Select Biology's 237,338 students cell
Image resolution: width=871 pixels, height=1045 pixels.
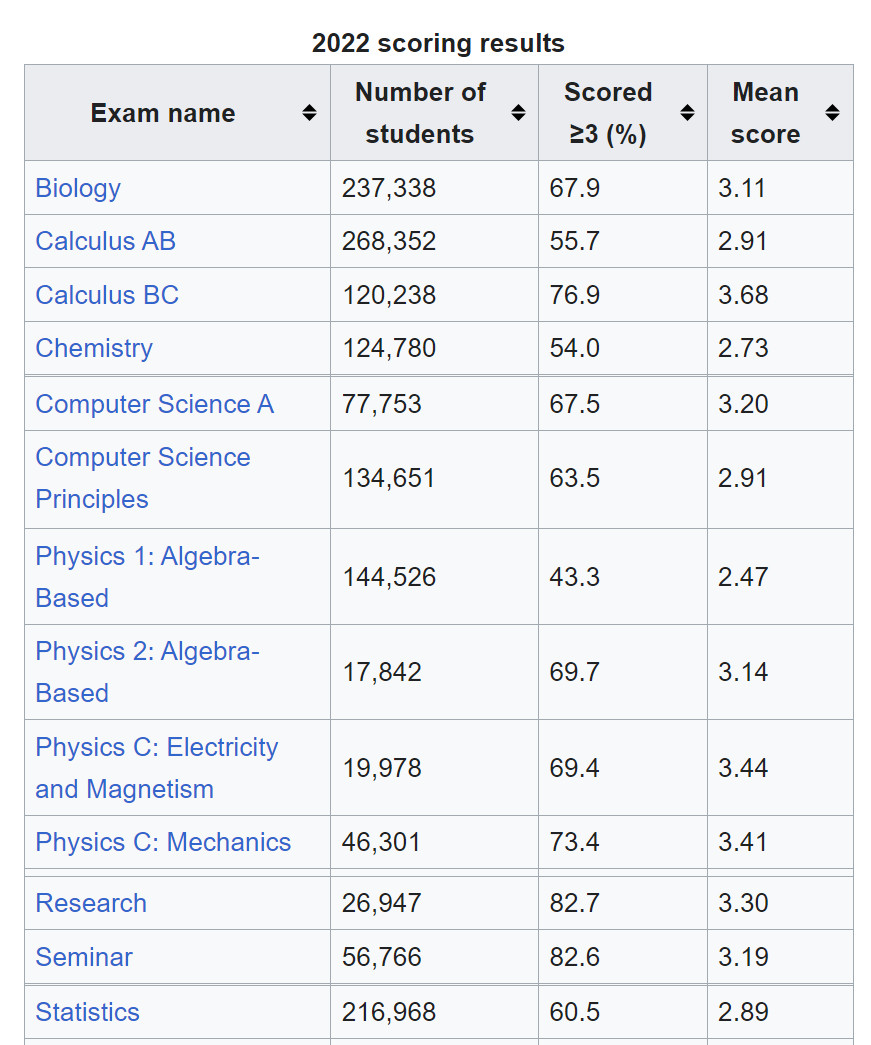pyautogui.click(x=389, y=188)
